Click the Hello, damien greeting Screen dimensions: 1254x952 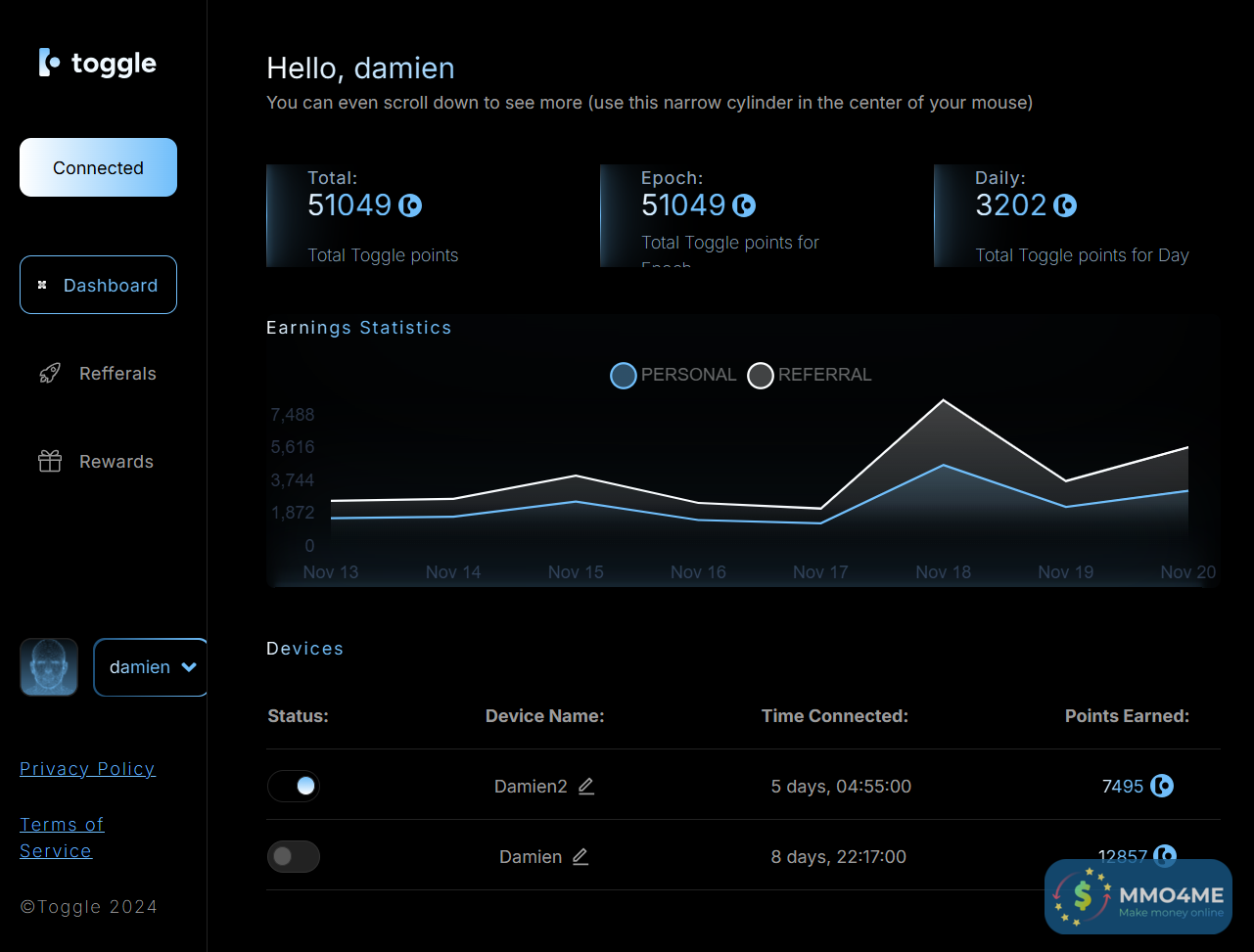(360, 68)
